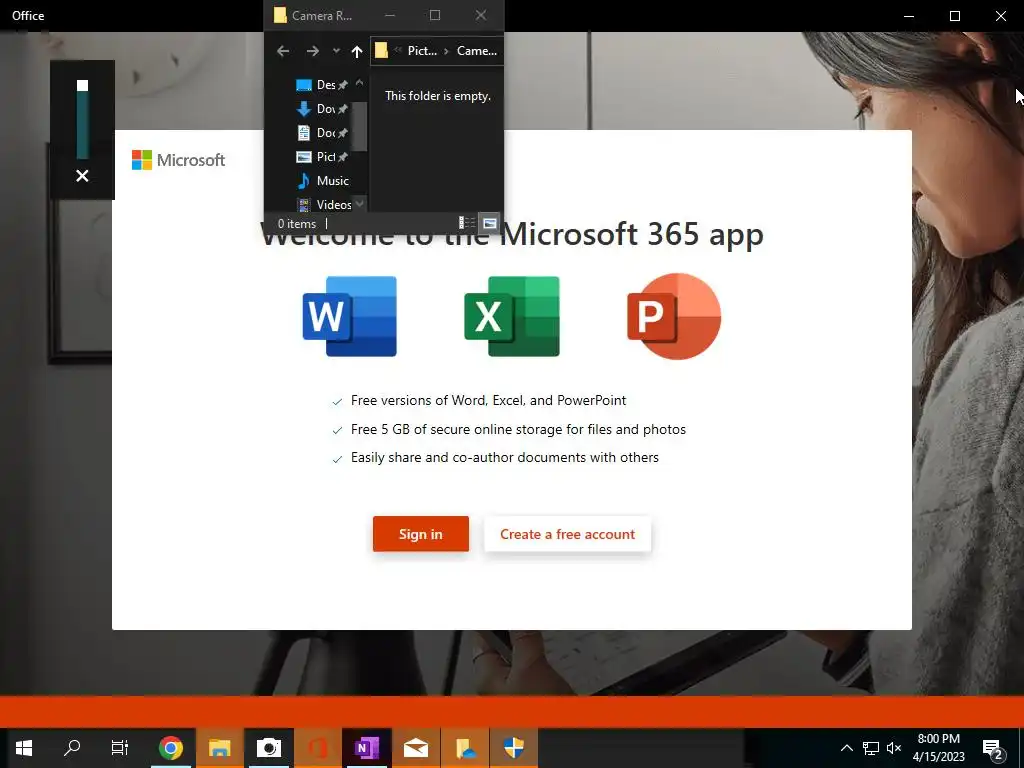
Task: Click sidebar scroll up arrow
Action: point(359,83)
